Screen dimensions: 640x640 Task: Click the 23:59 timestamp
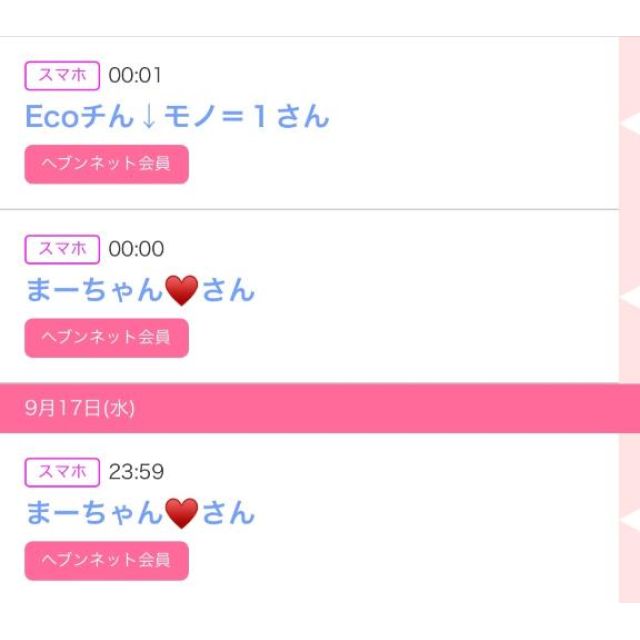tap(136, 472)
